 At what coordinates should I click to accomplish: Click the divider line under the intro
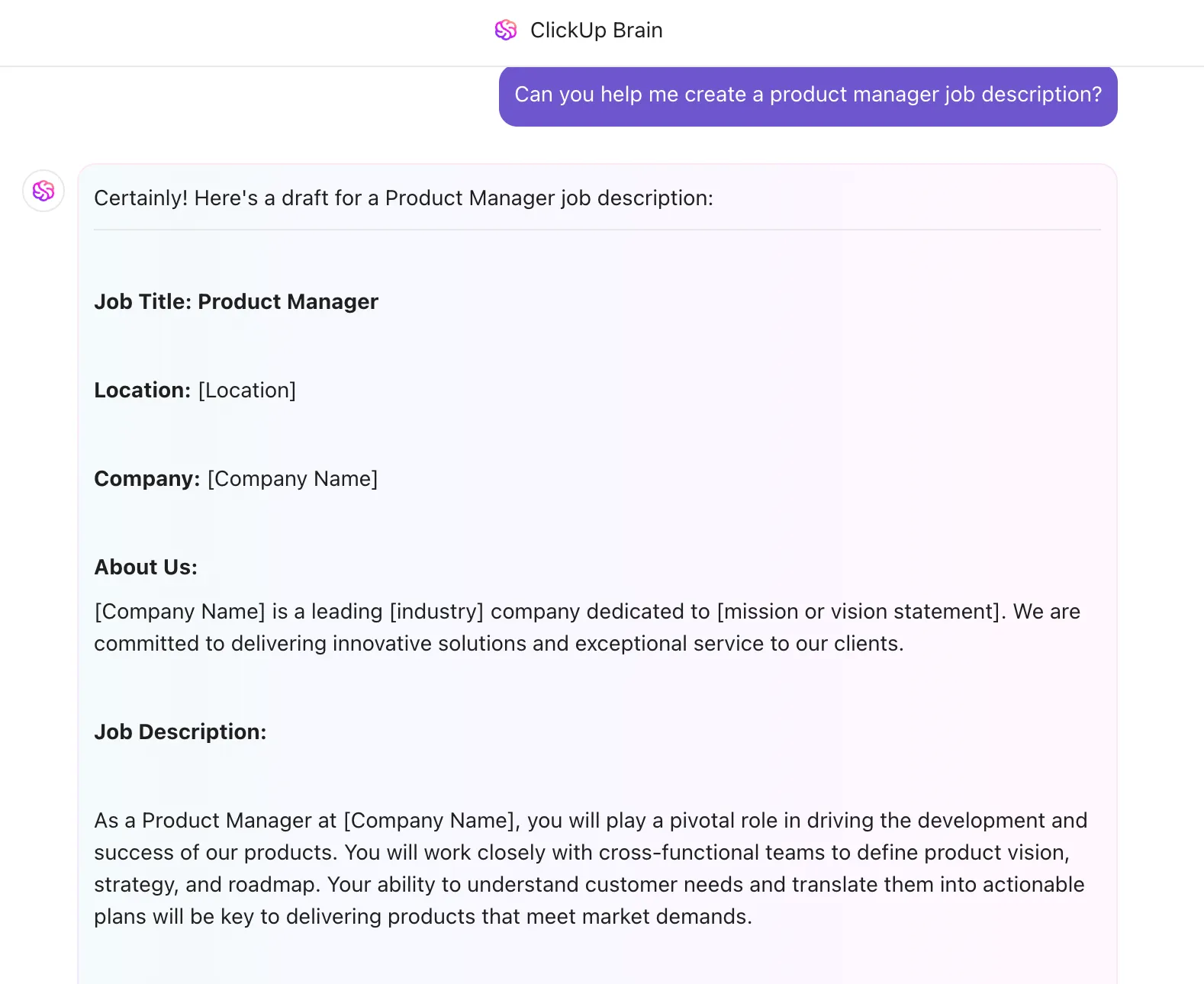[x=597, y=230]
